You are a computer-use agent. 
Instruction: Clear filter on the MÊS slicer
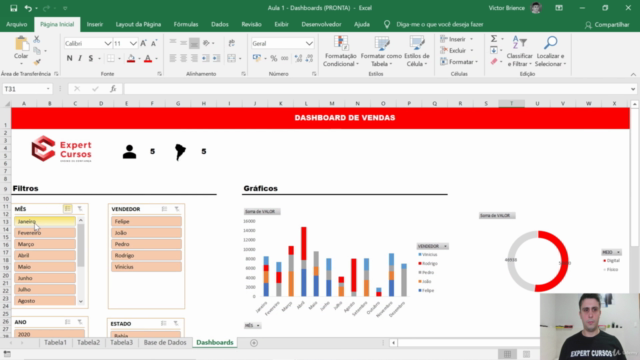[80, 209]
